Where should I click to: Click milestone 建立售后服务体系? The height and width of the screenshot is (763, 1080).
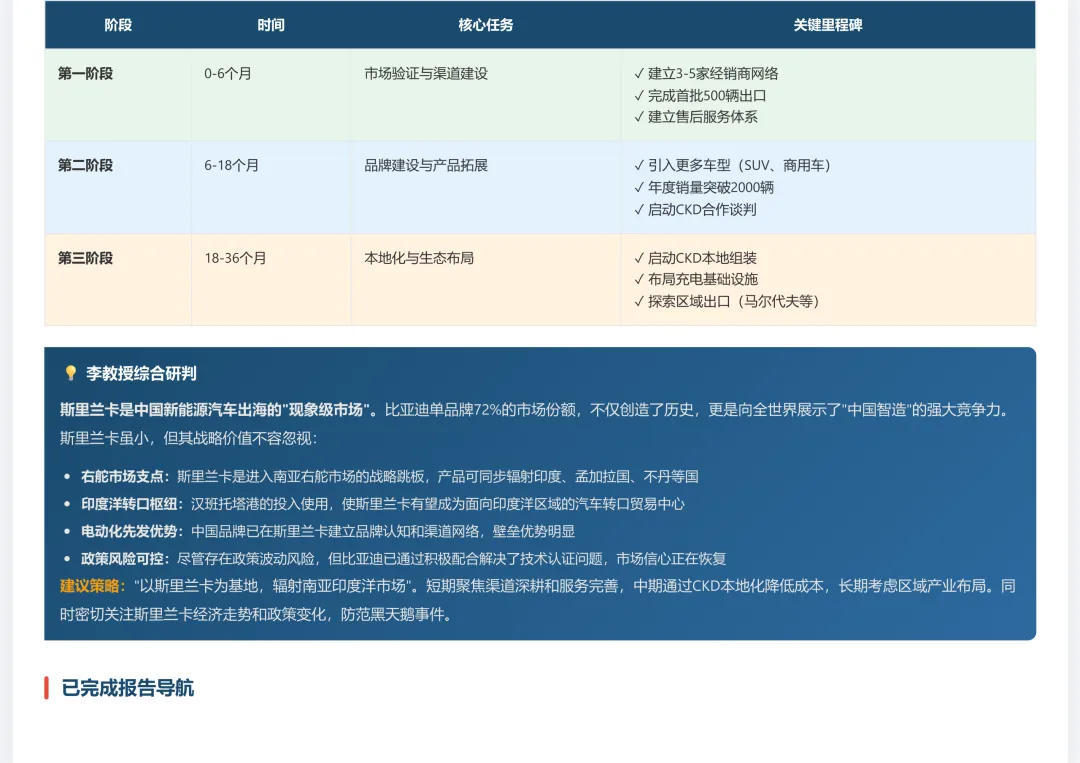pyautogui.click(x=696, y=117)
